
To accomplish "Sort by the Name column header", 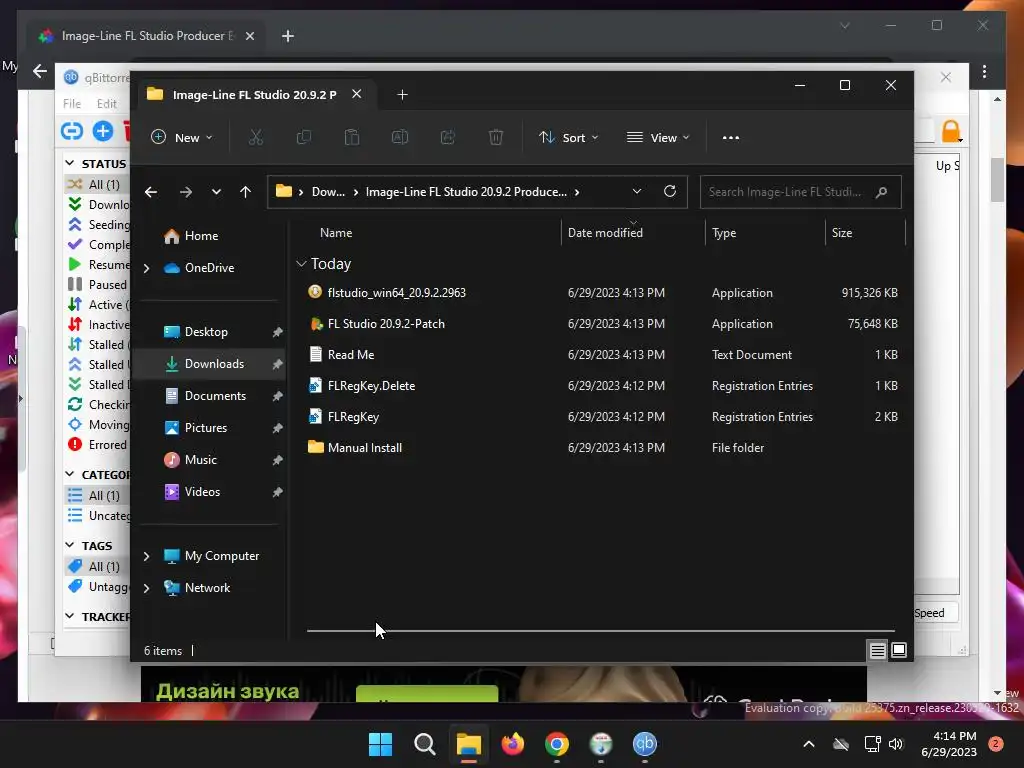I will (336, 233).
